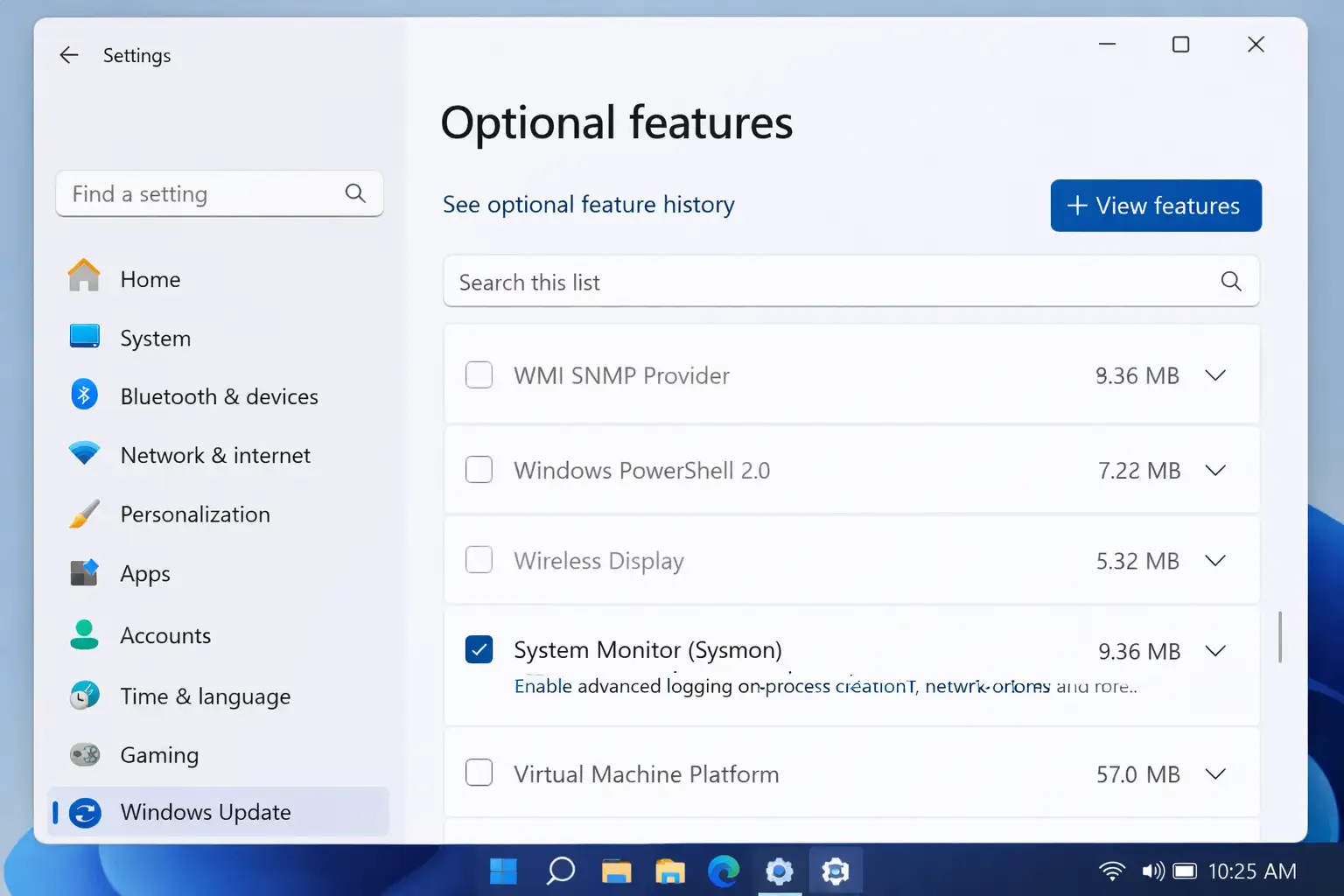The height and width of the screenshot is (896, 1344).
Task: Expand Virtual Machine Platform details
Action: (1215, 773)
